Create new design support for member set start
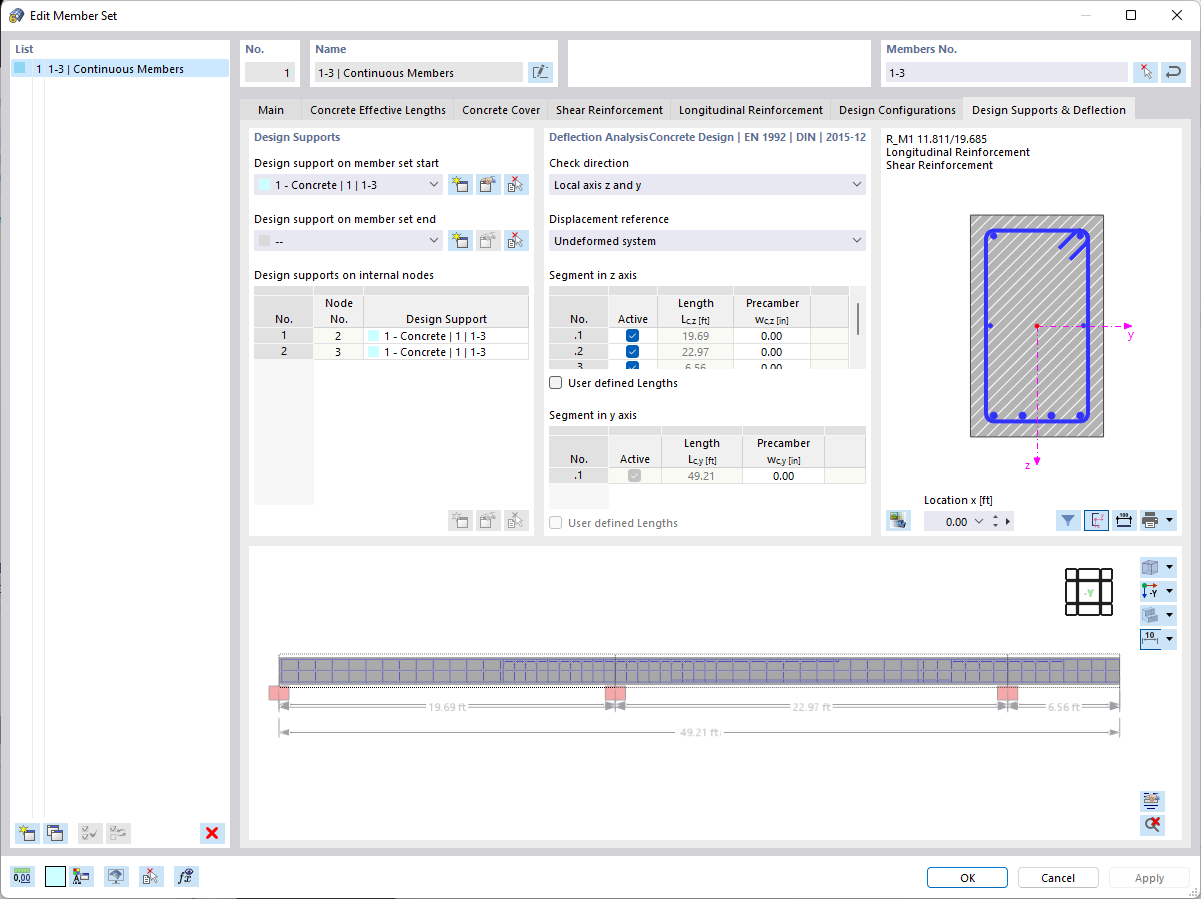This screenshot has width=1201, height=899. click(460, 184)
